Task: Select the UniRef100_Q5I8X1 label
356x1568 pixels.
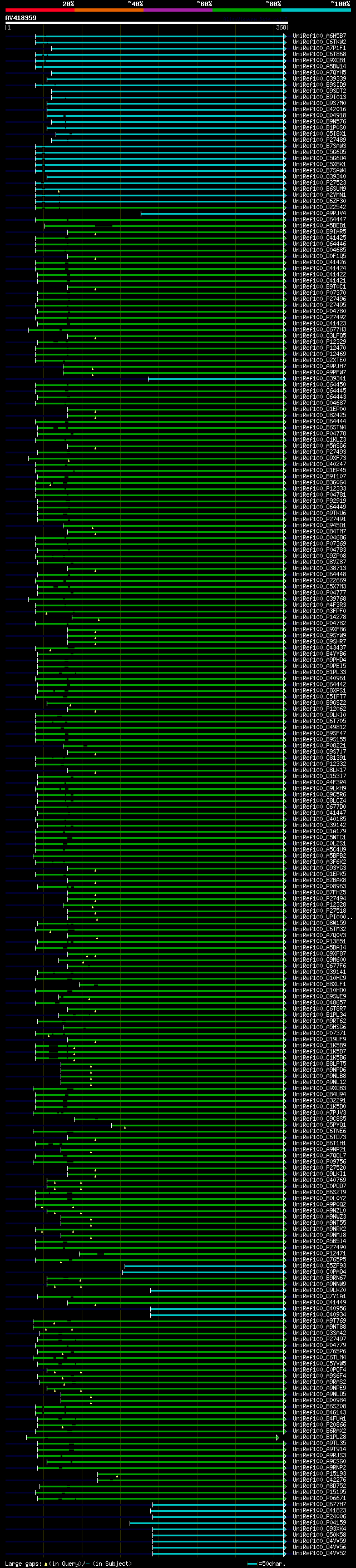Action: coord(319,134)
